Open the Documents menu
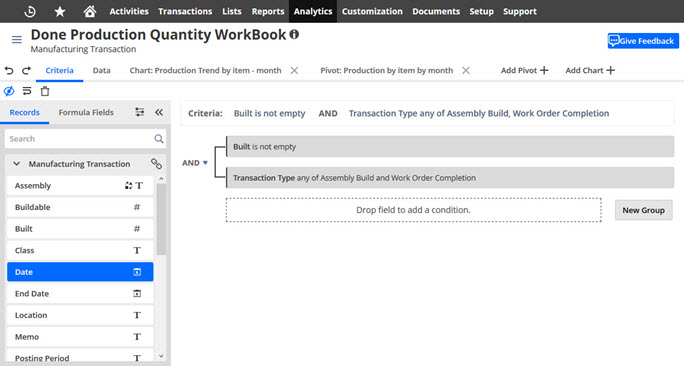The width and height of the screenshot is (684, 366). point(436,11)
